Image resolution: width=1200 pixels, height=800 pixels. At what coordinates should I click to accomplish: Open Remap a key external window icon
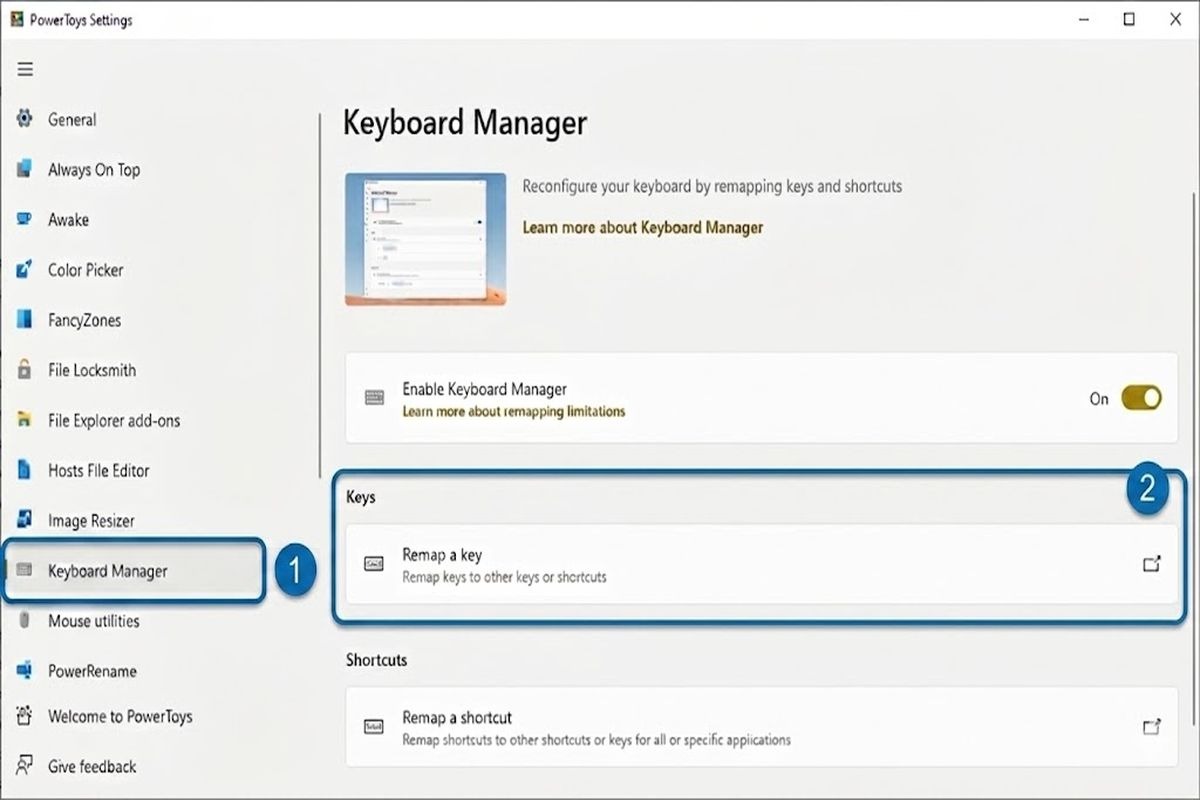pyautogui.click(x=1152, y=564)
